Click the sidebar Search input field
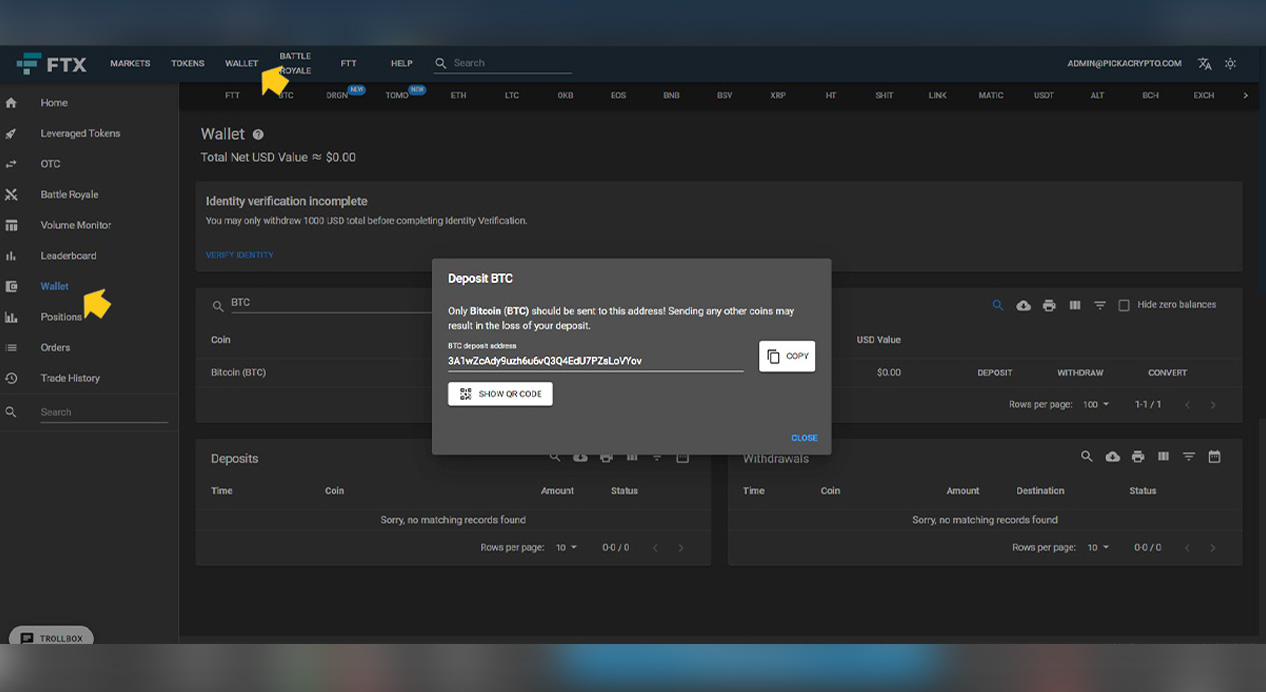1266x692 pixels. pyautogui.click(x=104, y=412)
